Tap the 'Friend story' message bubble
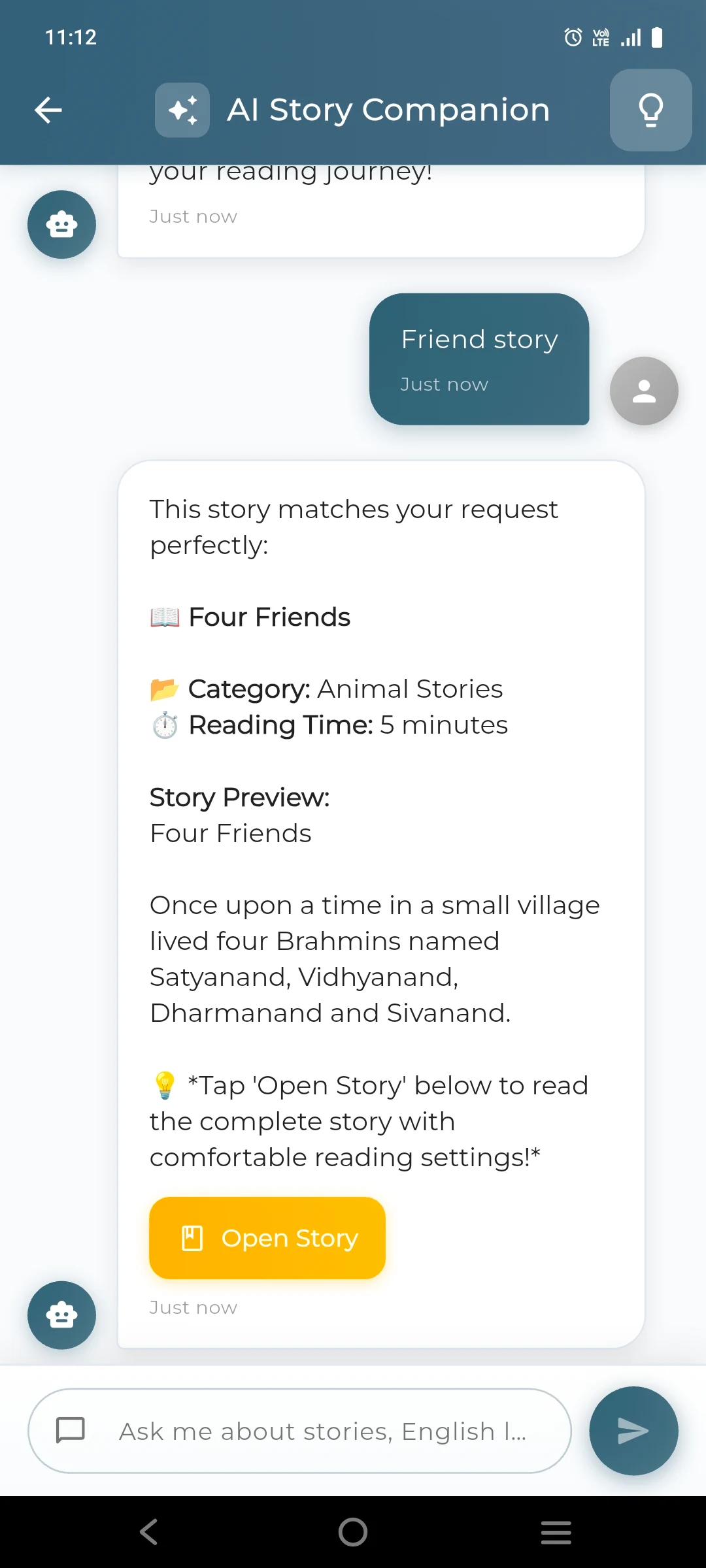Image resolution: width=706 pixels, height=1568 pixels. coord(479,359)
